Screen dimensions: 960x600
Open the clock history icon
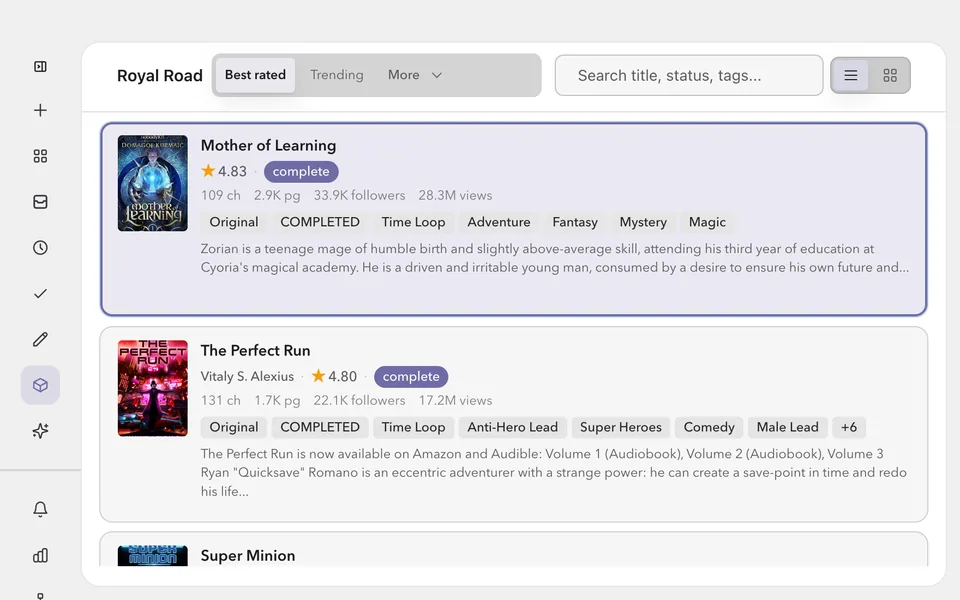click(40, 247)
